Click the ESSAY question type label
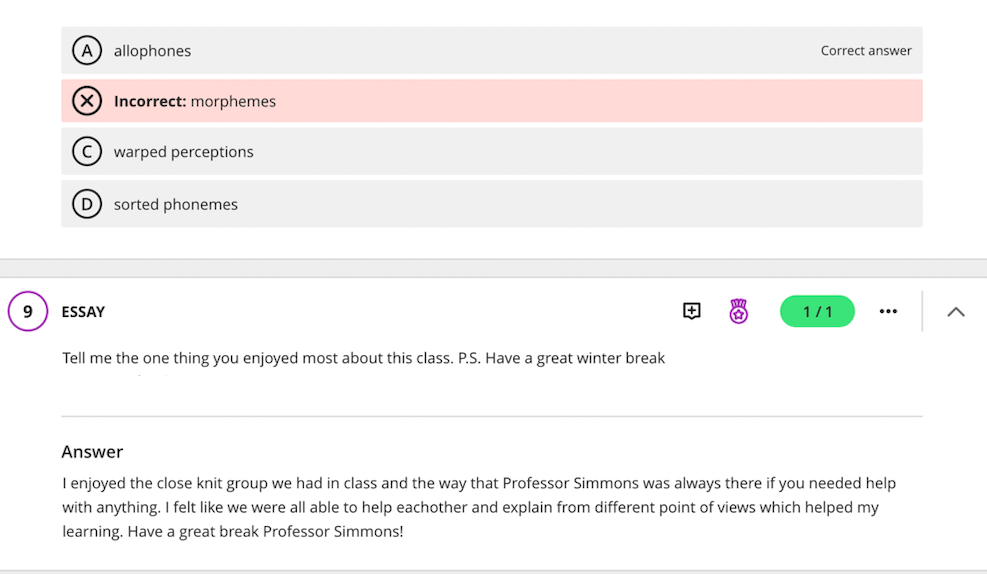 click(83, 312)
